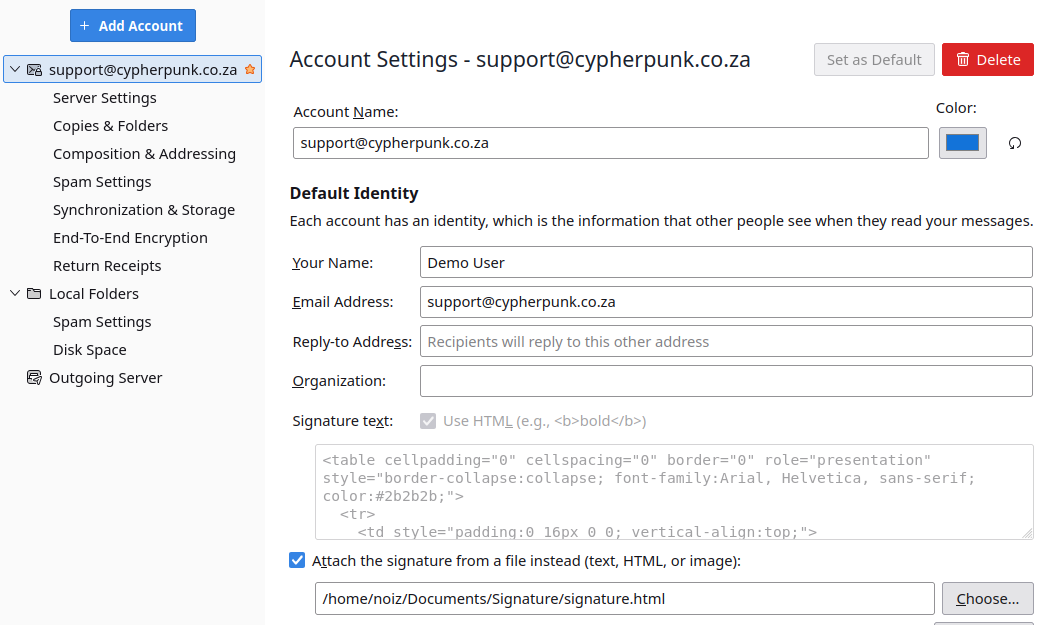Click the signature text area resize grip
Image resolution: width=1060 pixels, height=625 pixels.
point(1028,533)
